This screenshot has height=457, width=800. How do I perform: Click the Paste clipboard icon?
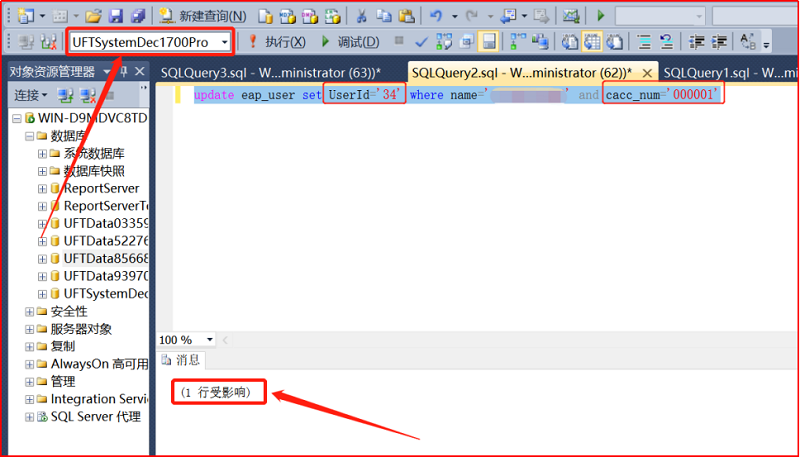[406, 16]
